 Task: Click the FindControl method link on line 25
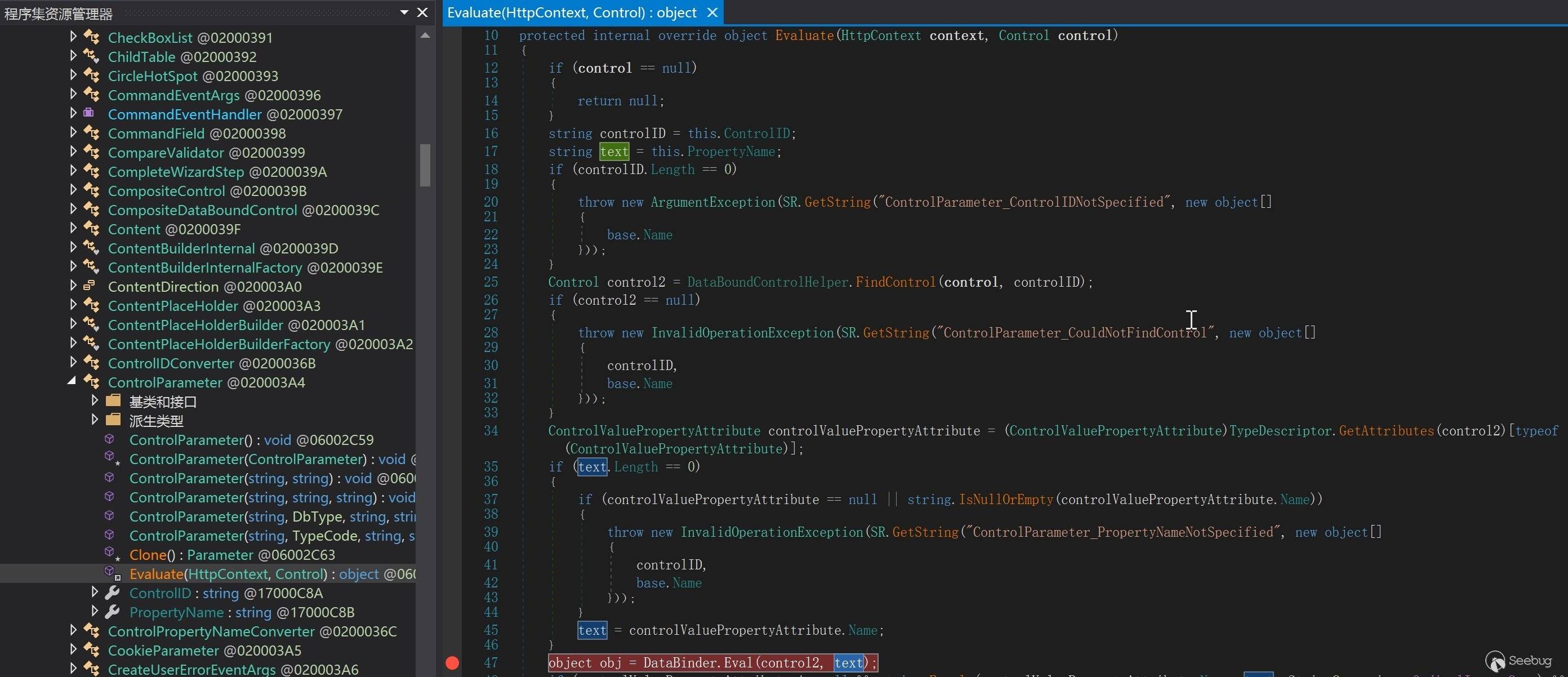tap(895, 282)
